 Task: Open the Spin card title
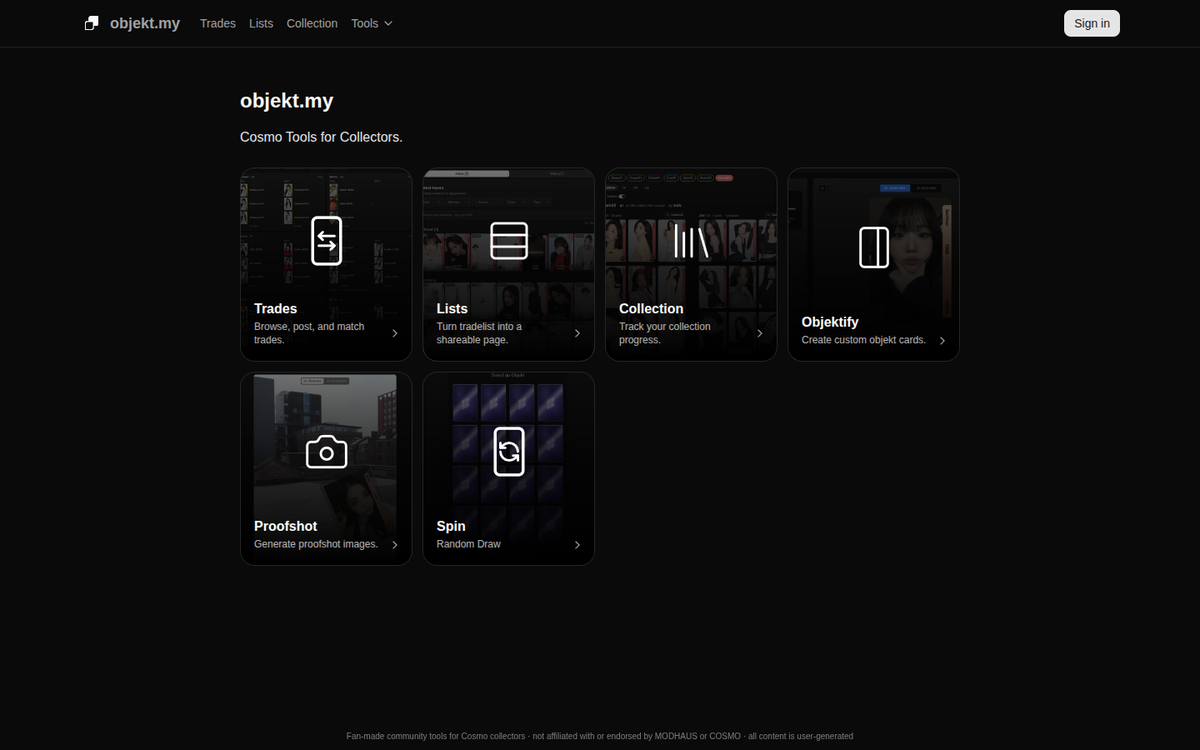pos(451,526)
